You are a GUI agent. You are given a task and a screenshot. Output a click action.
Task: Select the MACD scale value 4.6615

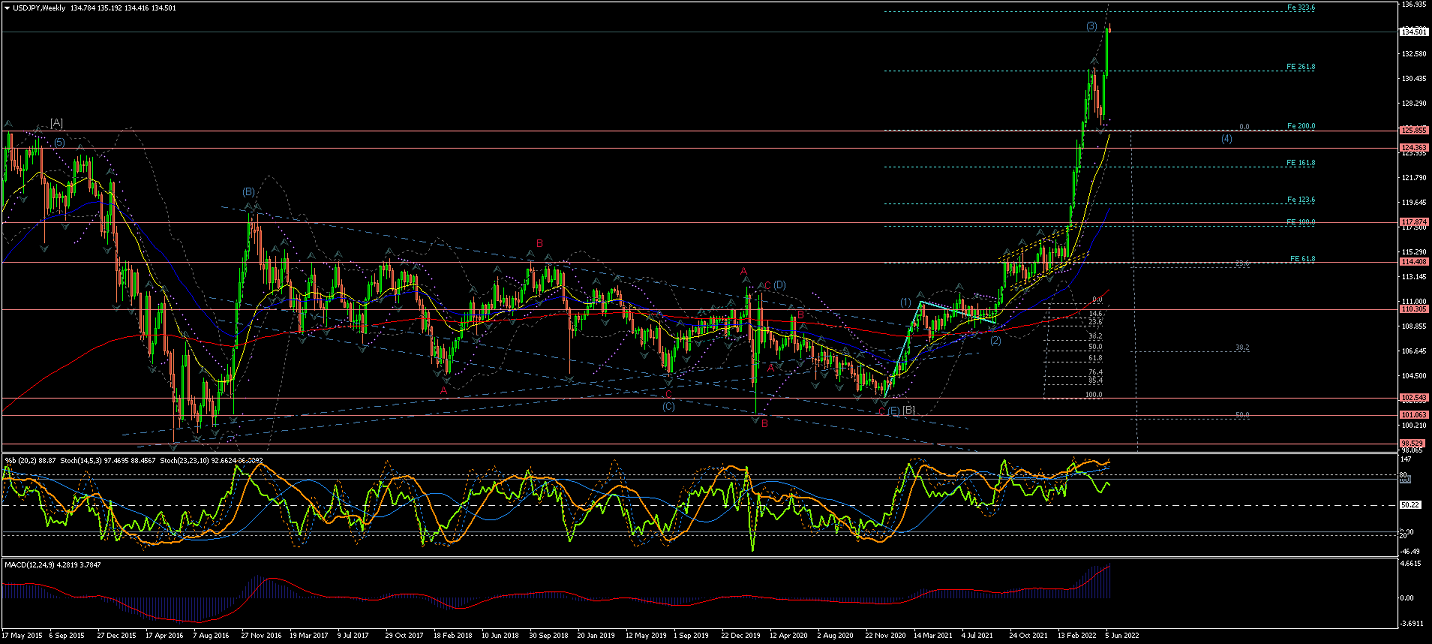coord(1413,565)
